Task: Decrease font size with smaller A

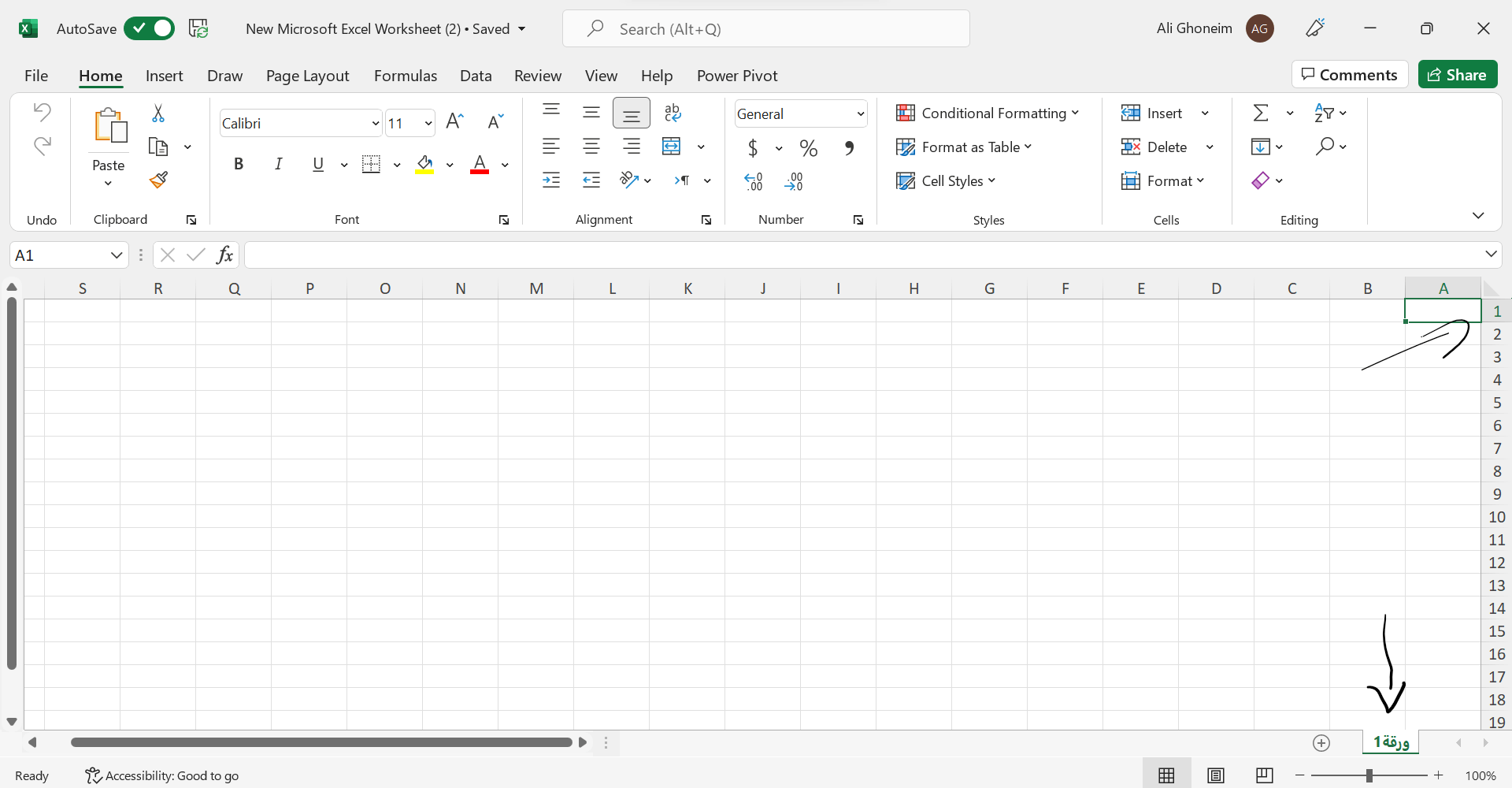Action: 495,121
